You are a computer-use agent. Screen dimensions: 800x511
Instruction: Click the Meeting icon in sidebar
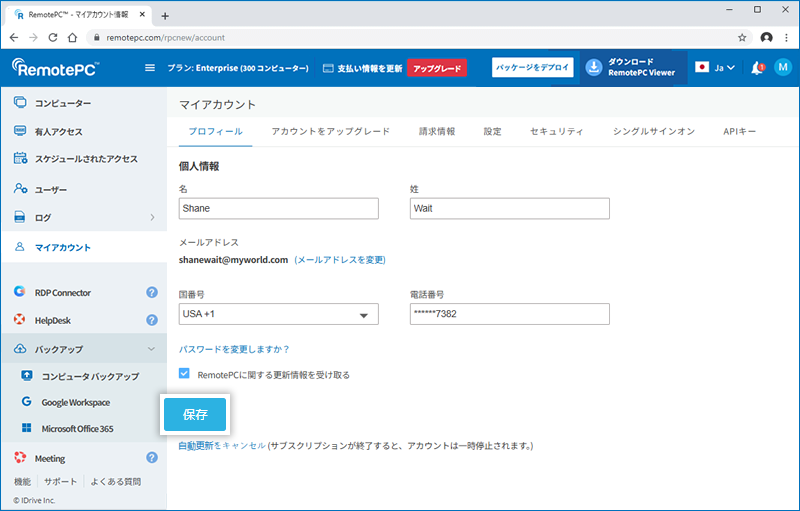20,457
